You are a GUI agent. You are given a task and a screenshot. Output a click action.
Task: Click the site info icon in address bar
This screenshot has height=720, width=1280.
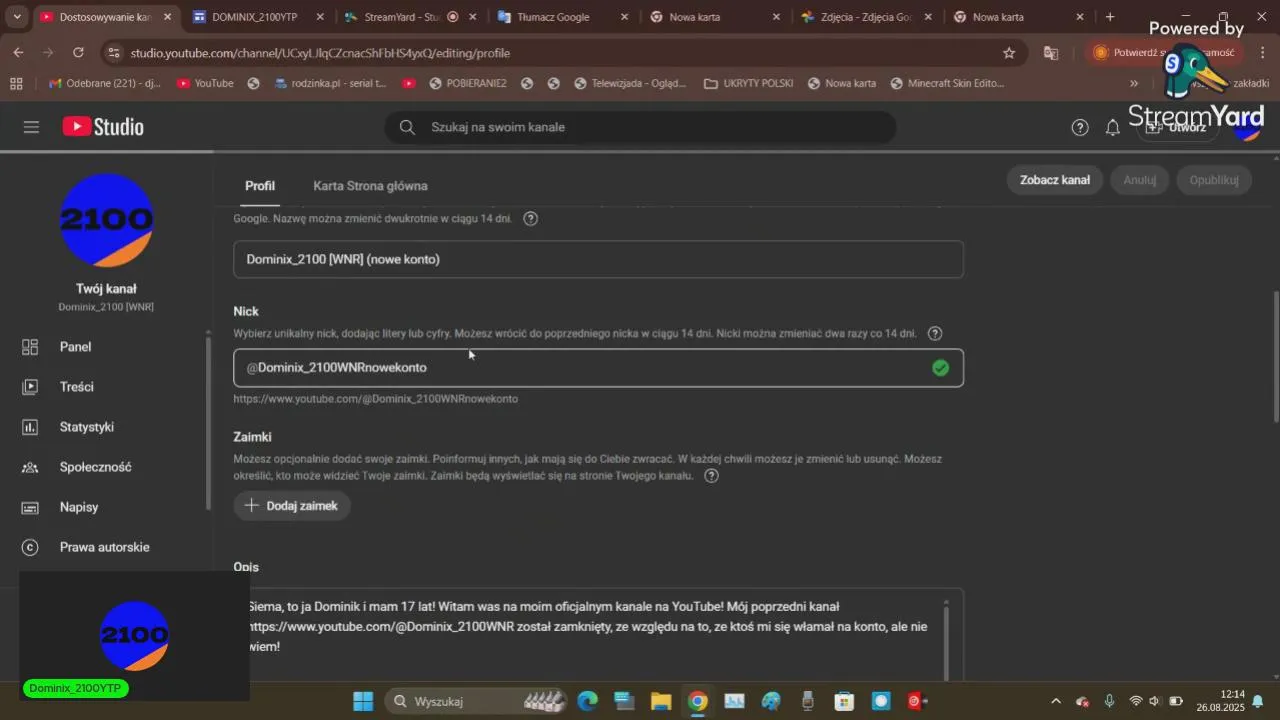pos(114,53)
